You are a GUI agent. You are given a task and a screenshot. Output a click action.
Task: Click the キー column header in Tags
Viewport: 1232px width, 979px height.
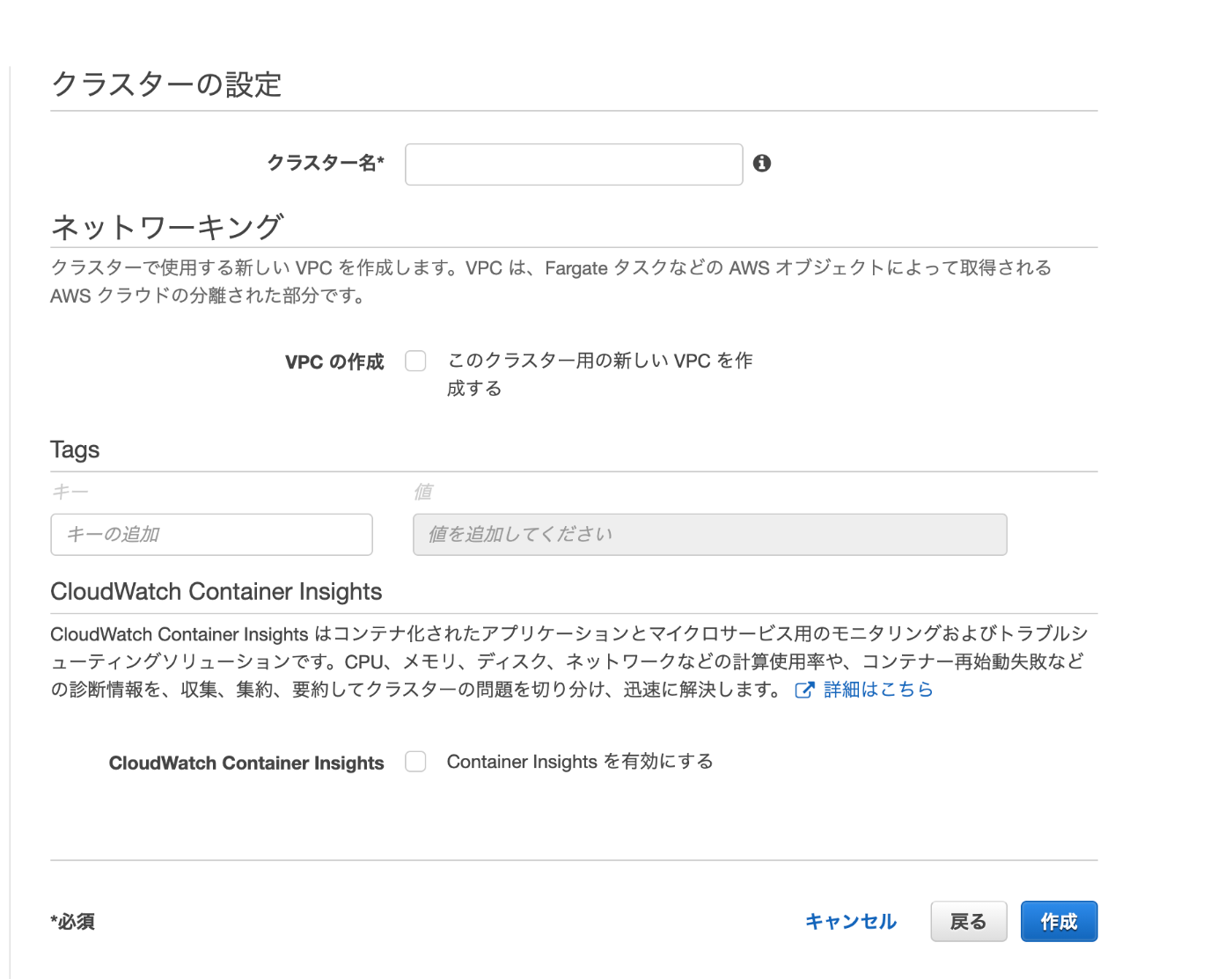pyautogui.click(x=70, y=491)
